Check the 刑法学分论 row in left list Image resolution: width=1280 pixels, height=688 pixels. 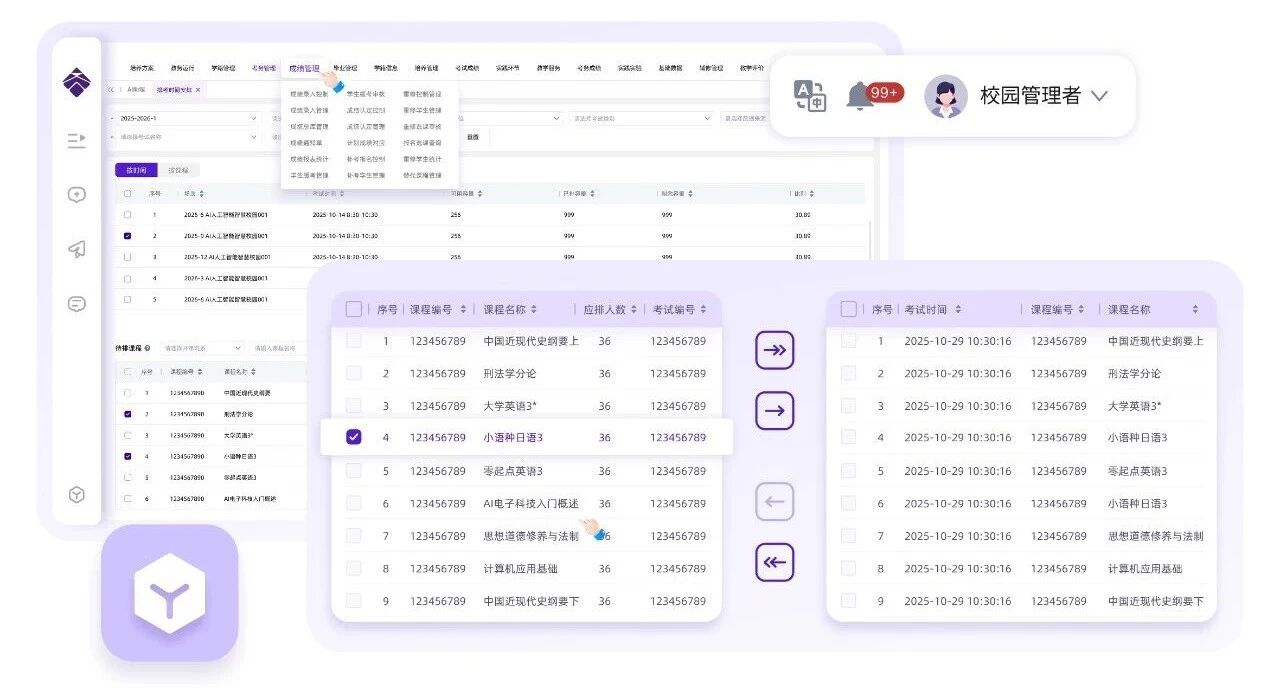point(354,373)
